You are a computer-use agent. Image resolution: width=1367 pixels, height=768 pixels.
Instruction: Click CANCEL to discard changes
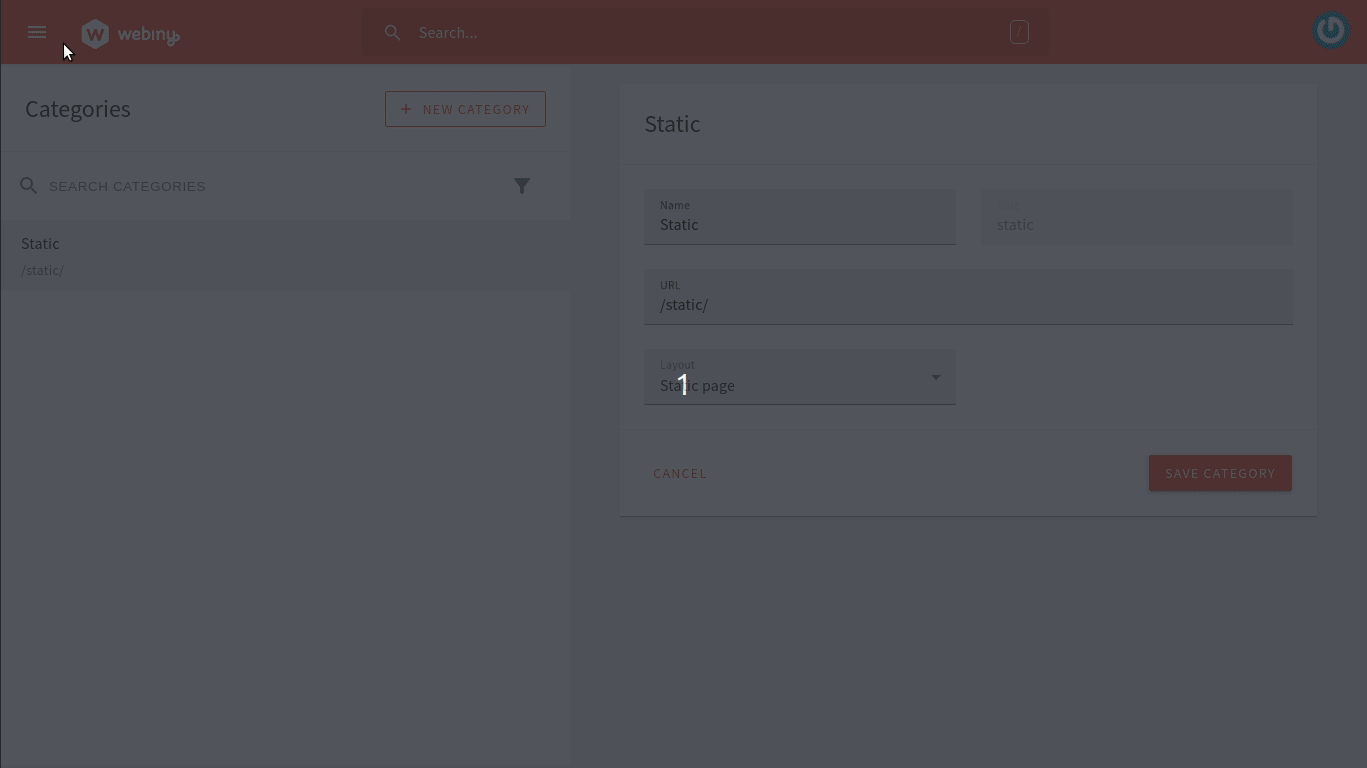point(680,473)
